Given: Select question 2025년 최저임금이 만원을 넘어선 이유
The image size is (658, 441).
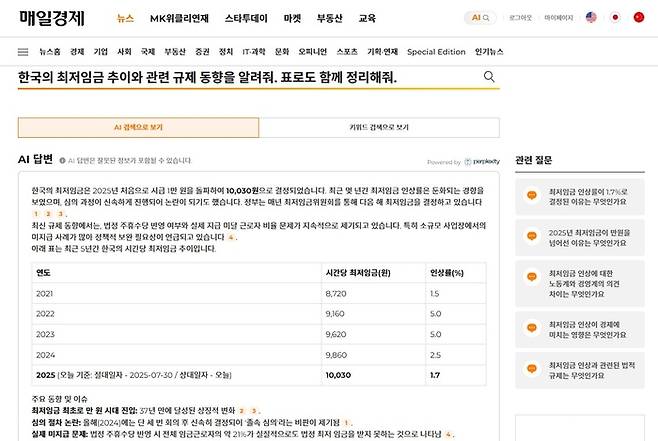Looking at the screenshot, I should (x=580, y=237).
